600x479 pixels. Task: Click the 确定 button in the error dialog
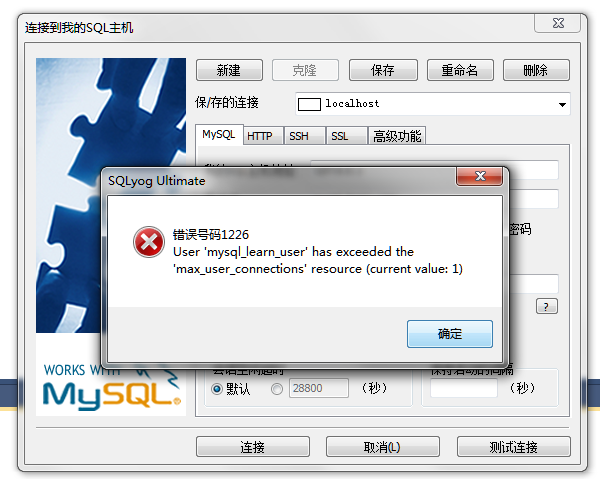[450, 334]
